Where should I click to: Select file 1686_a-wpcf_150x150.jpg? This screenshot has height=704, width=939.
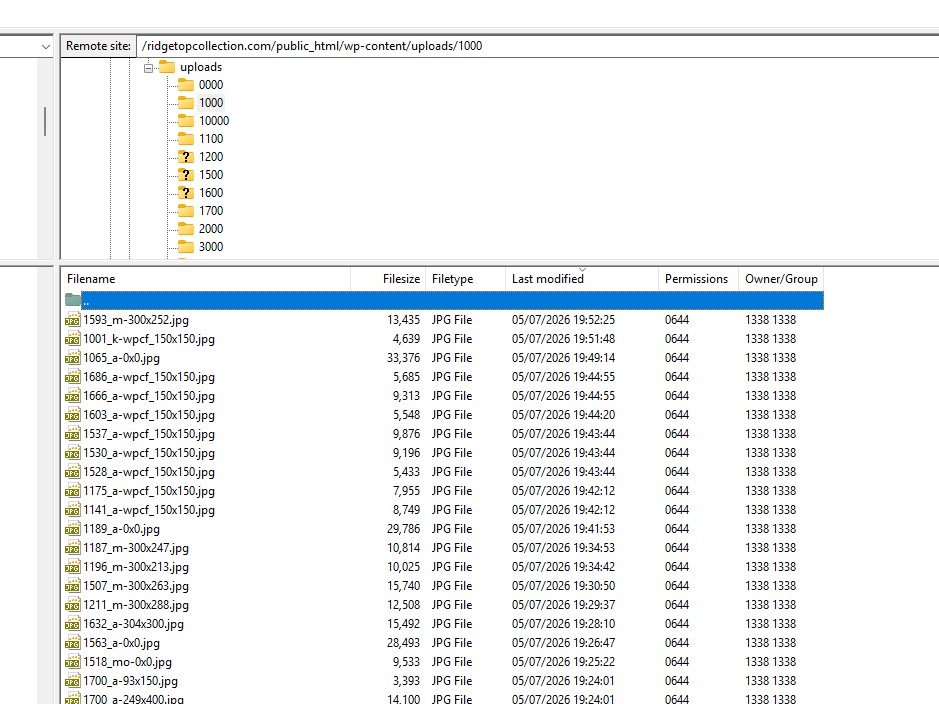click(149, 377)
